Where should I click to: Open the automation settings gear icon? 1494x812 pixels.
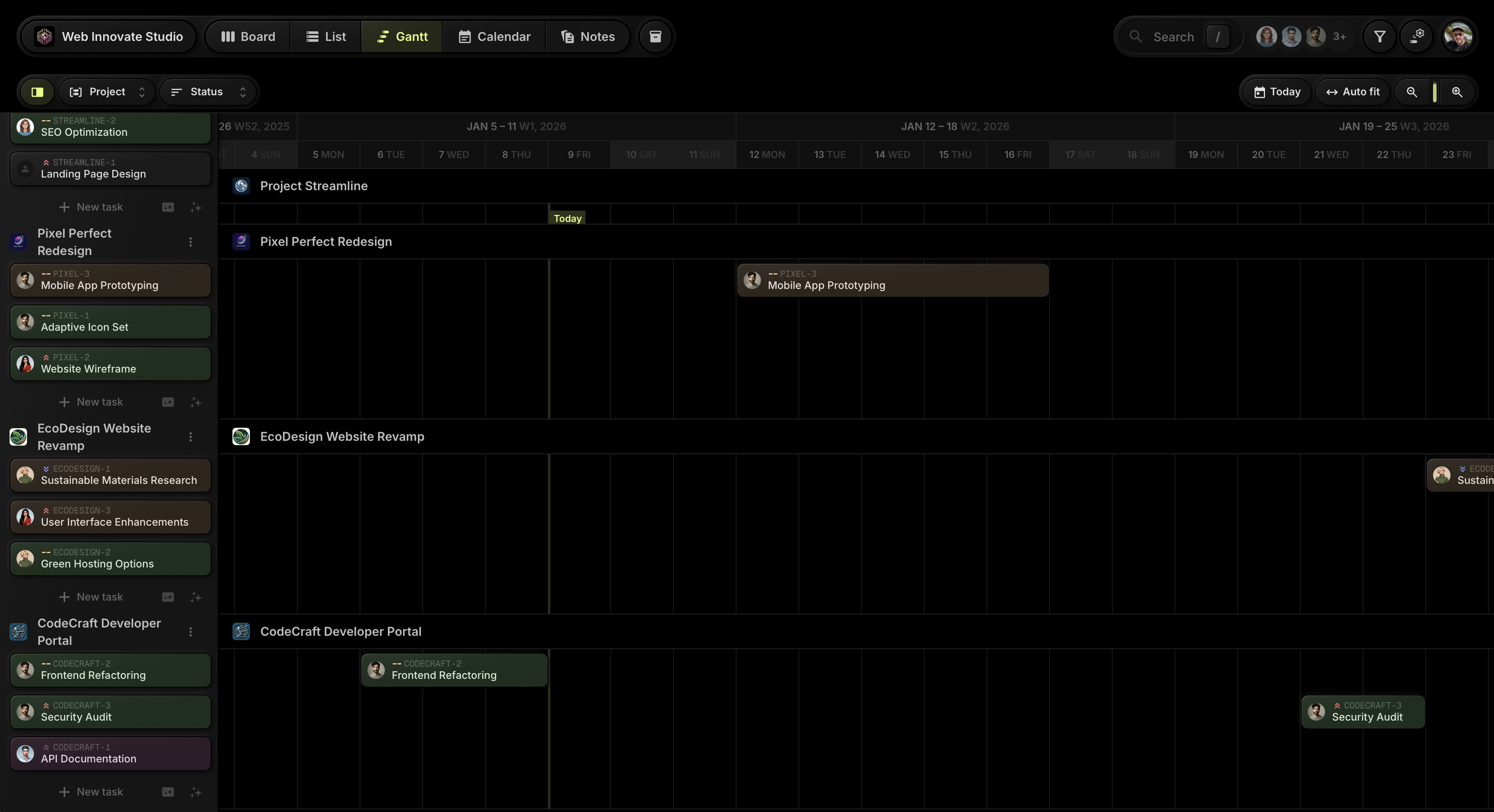1417,37
